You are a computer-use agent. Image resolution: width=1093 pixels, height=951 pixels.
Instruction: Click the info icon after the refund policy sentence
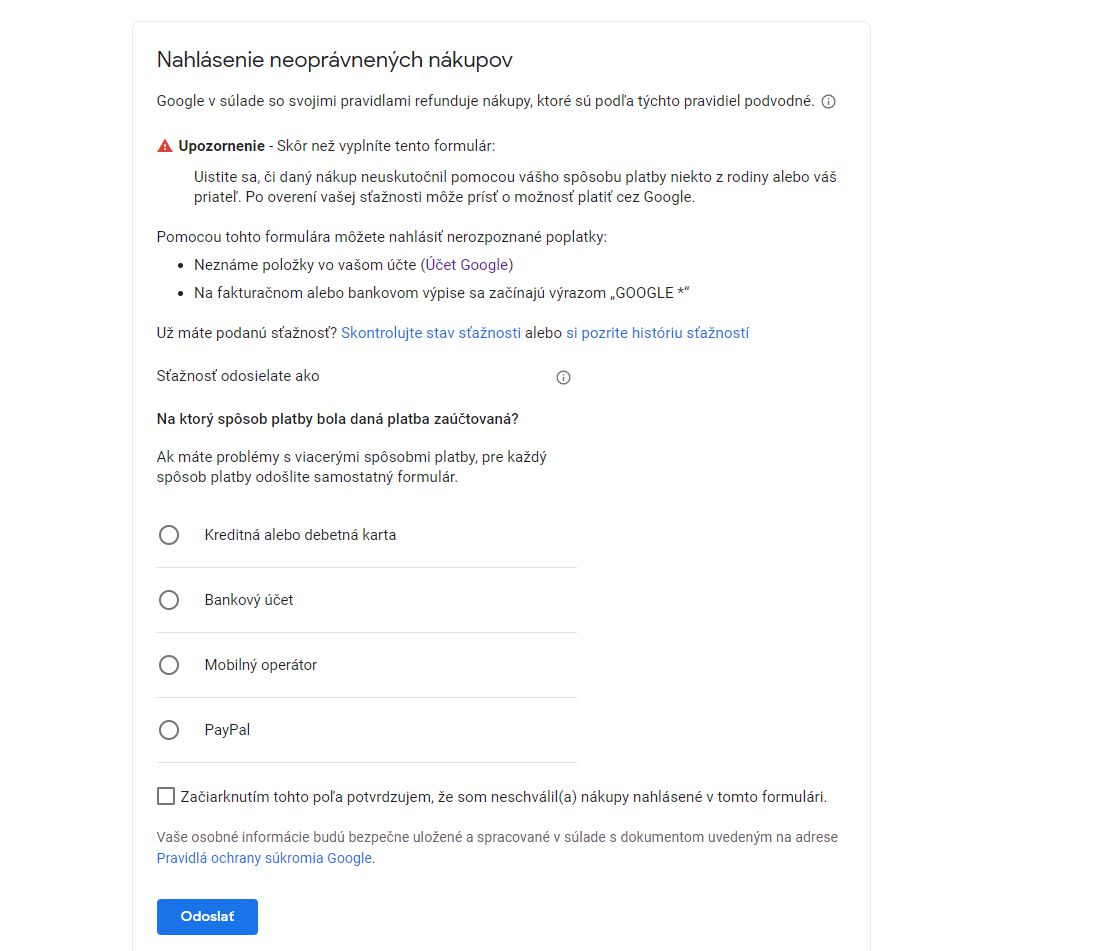[828, 102]
